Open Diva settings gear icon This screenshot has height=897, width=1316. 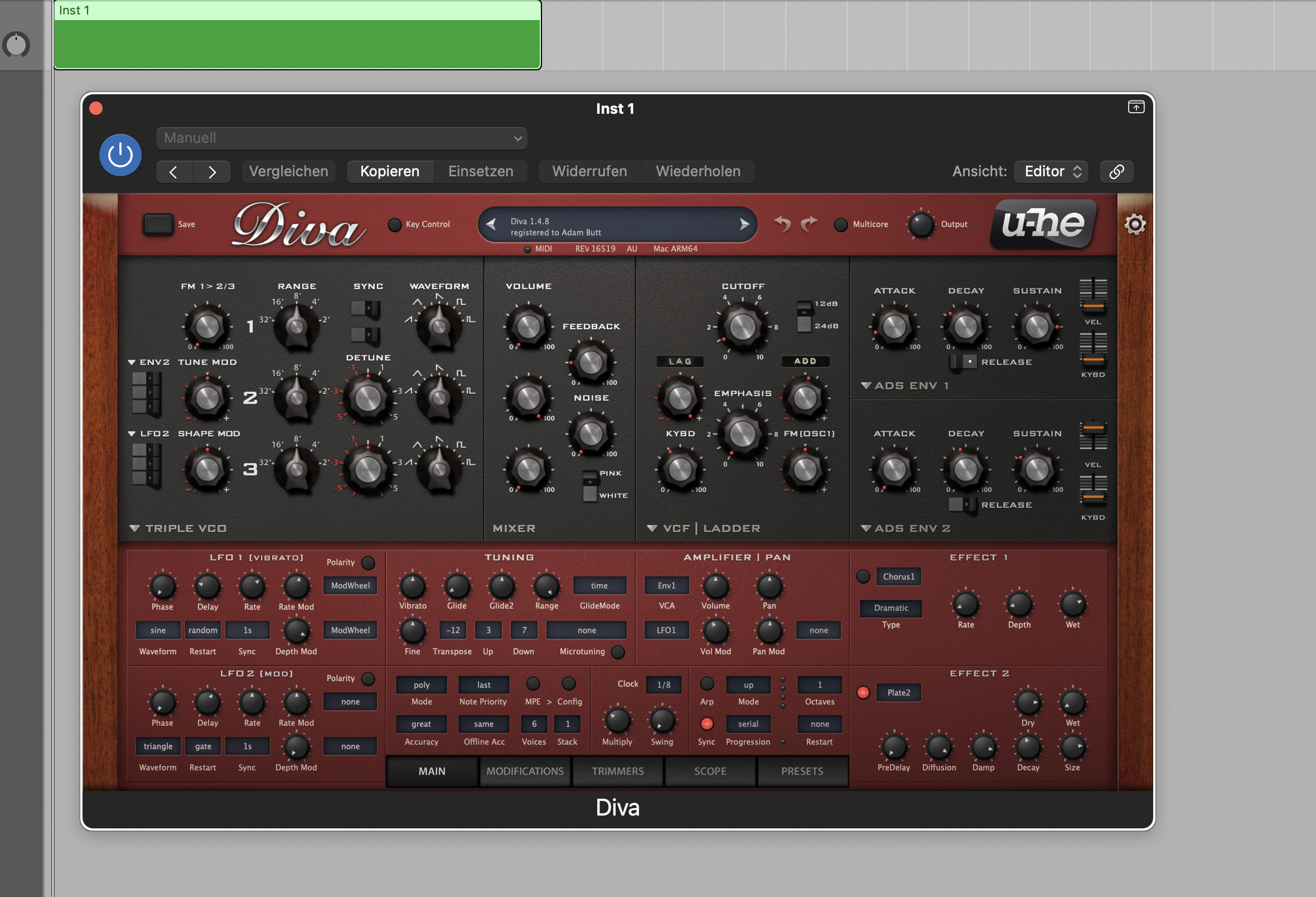pos(1135,224)
